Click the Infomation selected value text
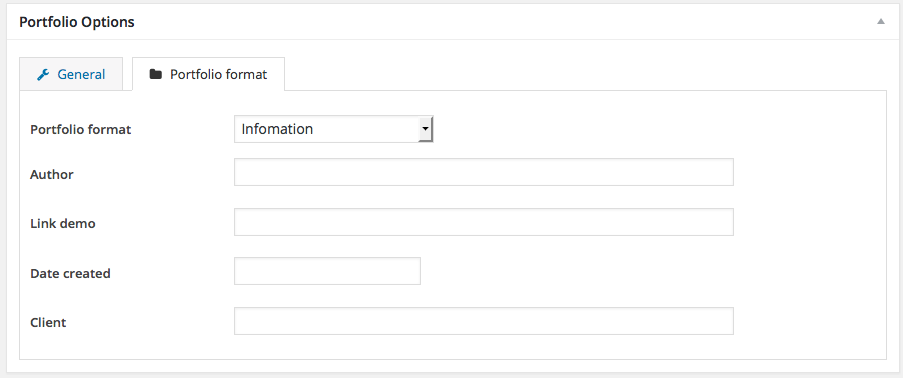 (277, 129)
